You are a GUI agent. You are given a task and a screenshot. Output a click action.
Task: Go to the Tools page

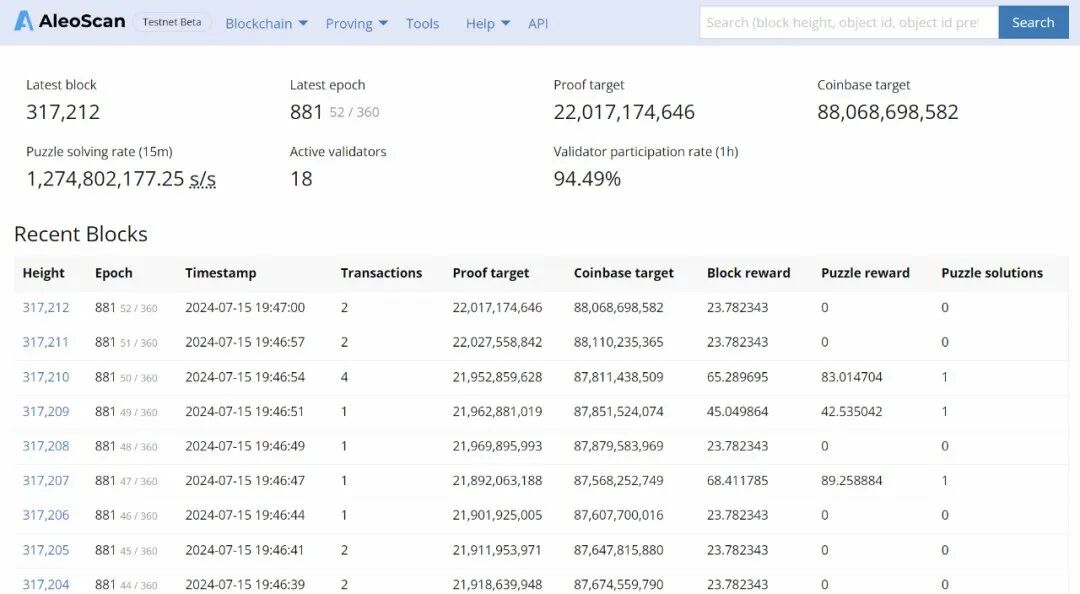click(422, 23)
